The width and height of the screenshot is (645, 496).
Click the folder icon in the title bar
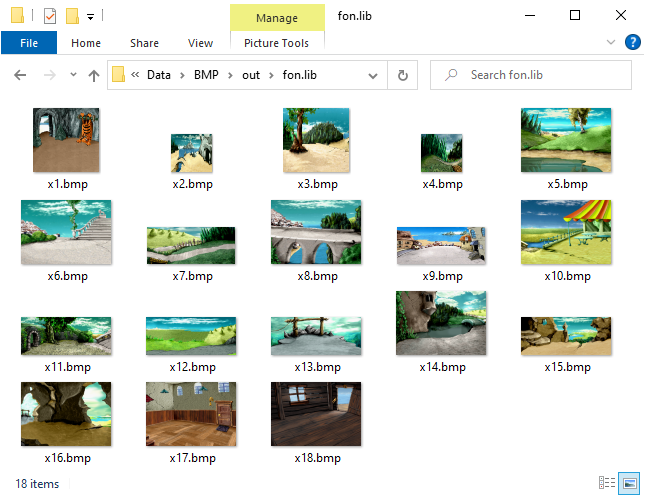(17, 15)
